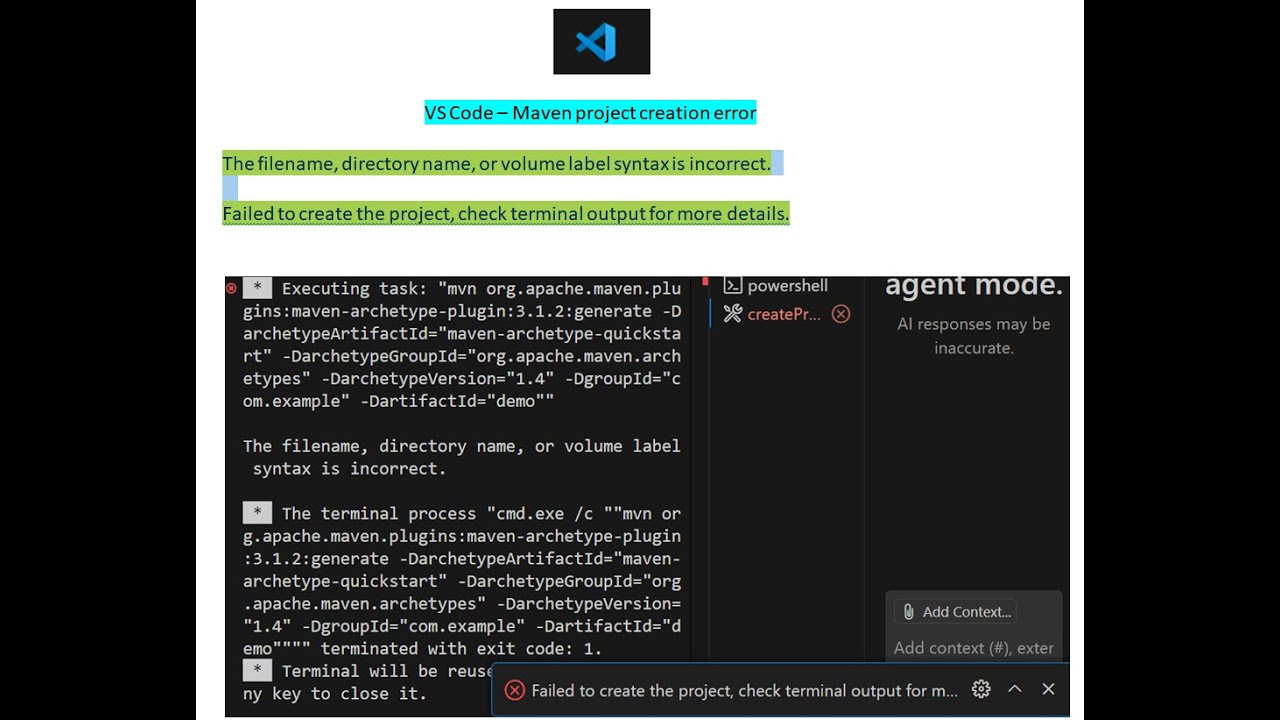Dismiss the failed project notification with the X

pos(1048,689)
